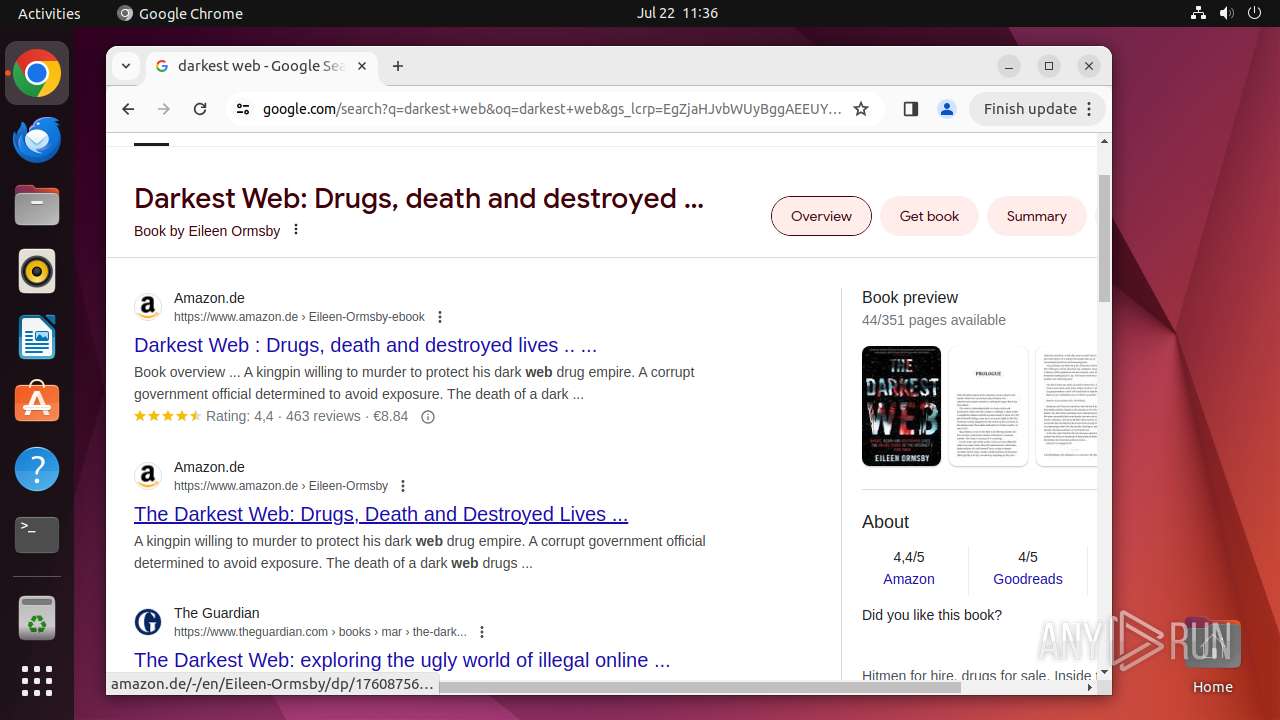Image resolution: width=1280 pixels, height=720 pixels.
Task: Open 'Darkest Web : Drugs, death and destroyed lives' link
Action: [365, 345]
